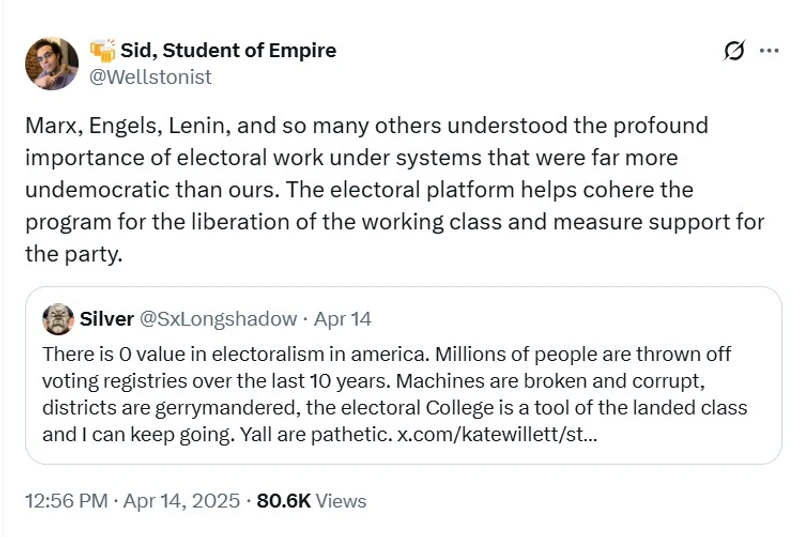Open Silver's small avatar in quoted post
This screenshot has height=537, width=800.
57,319
